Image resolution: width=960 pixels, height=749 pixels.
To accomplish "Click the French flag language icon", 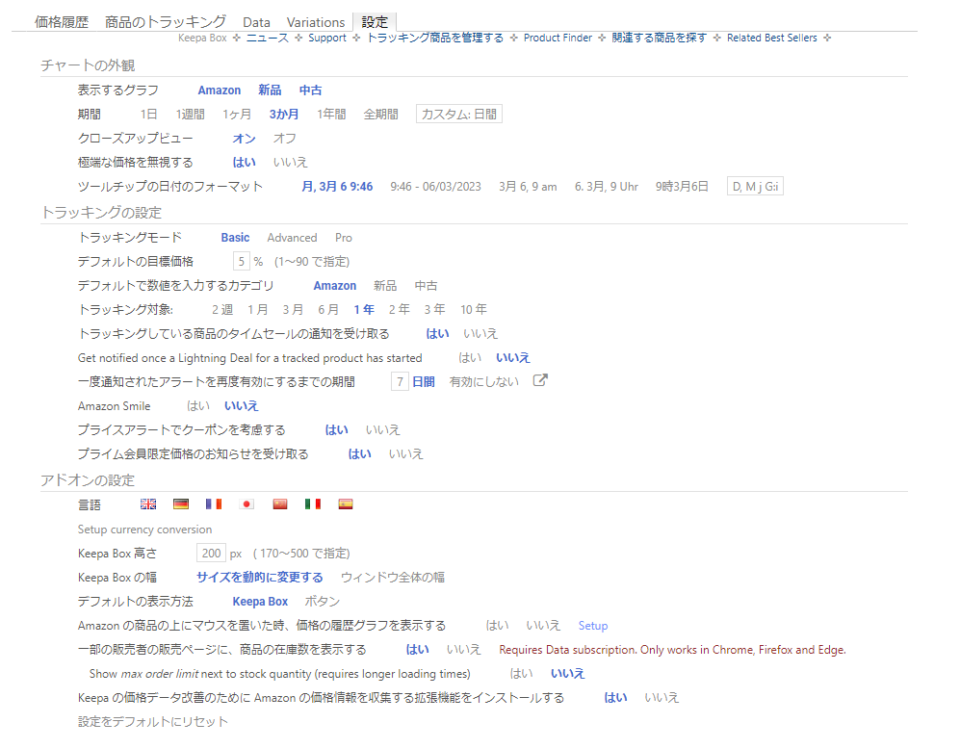I will [x=213, y=504].
